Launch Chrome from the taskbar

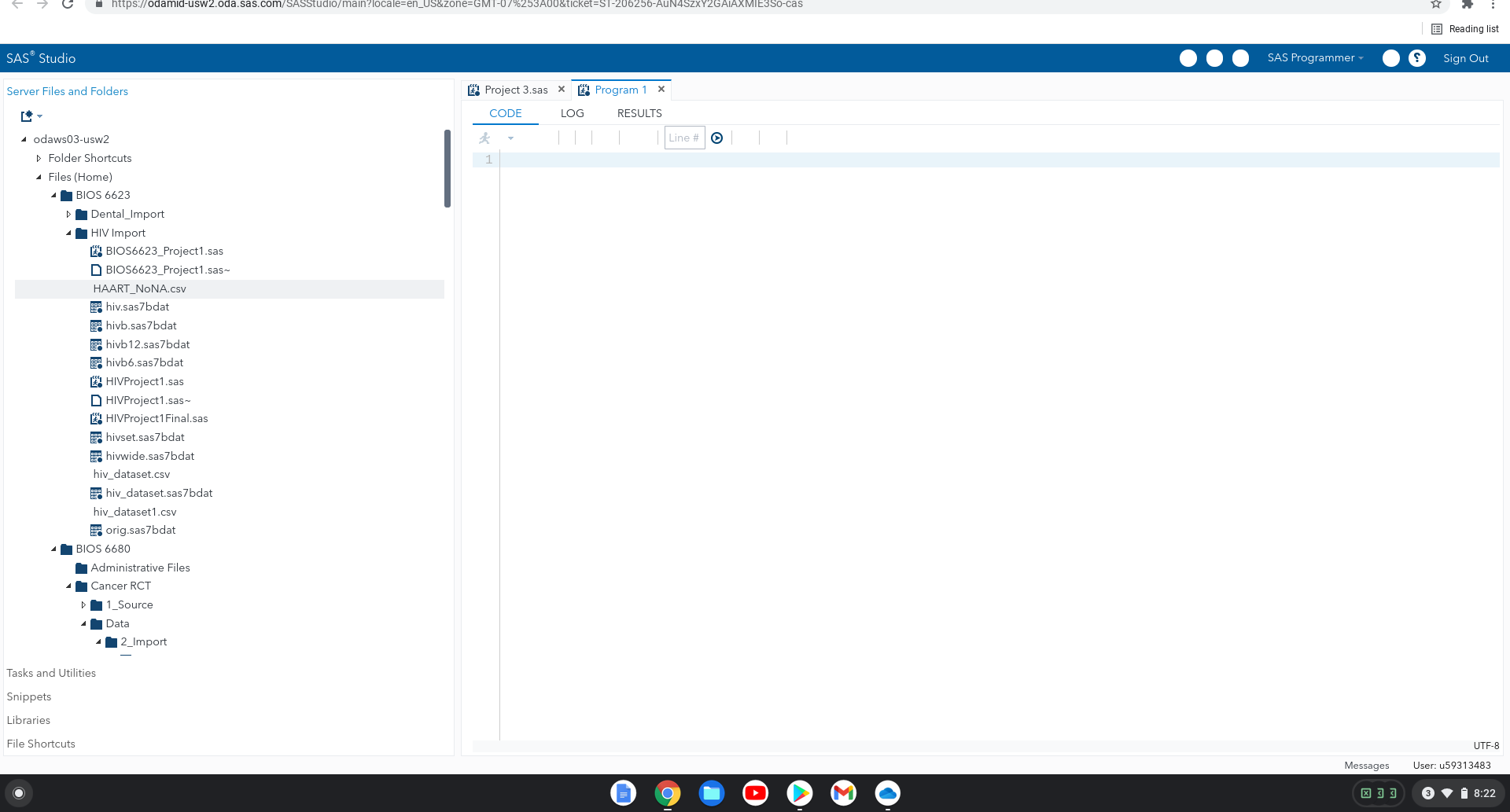tap(668, 793)
